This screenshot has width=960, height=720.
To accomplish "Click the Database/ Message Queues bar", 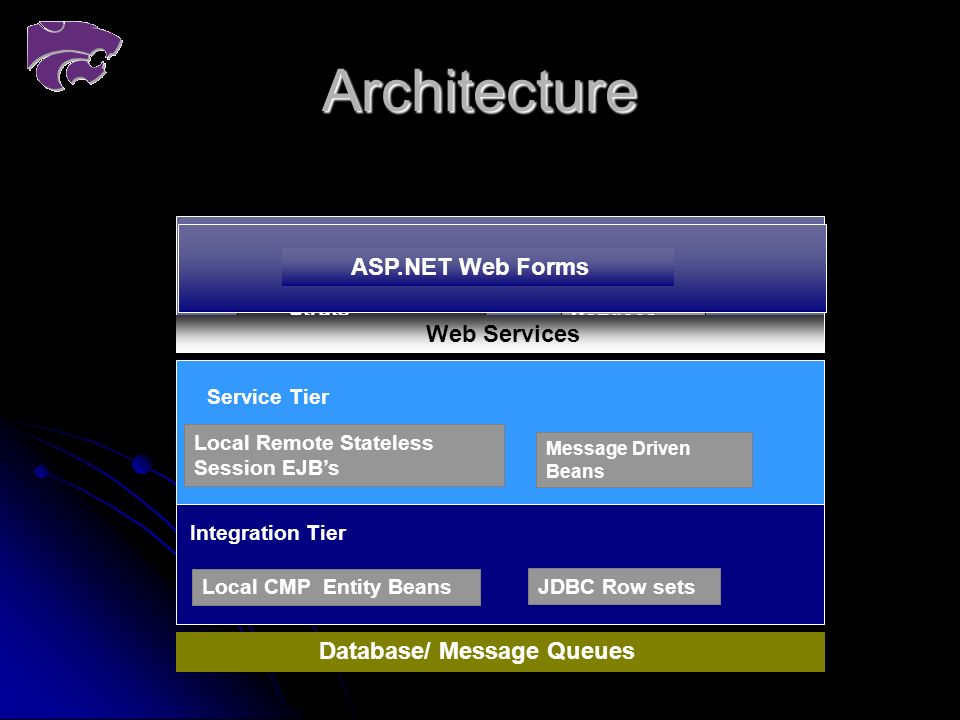I will [500, 651].
